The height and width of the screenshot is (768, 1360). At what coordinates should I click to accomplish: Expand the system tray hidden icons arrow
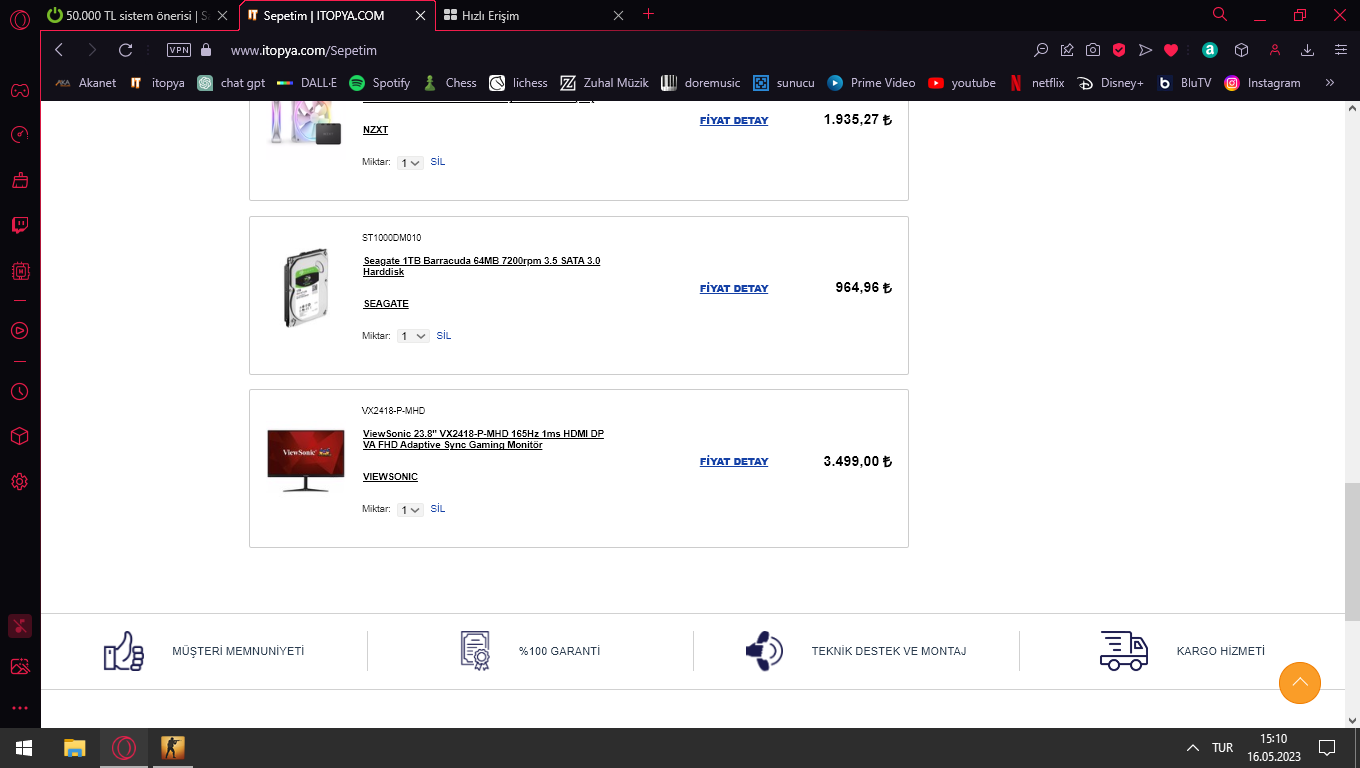coord(1193,747)
